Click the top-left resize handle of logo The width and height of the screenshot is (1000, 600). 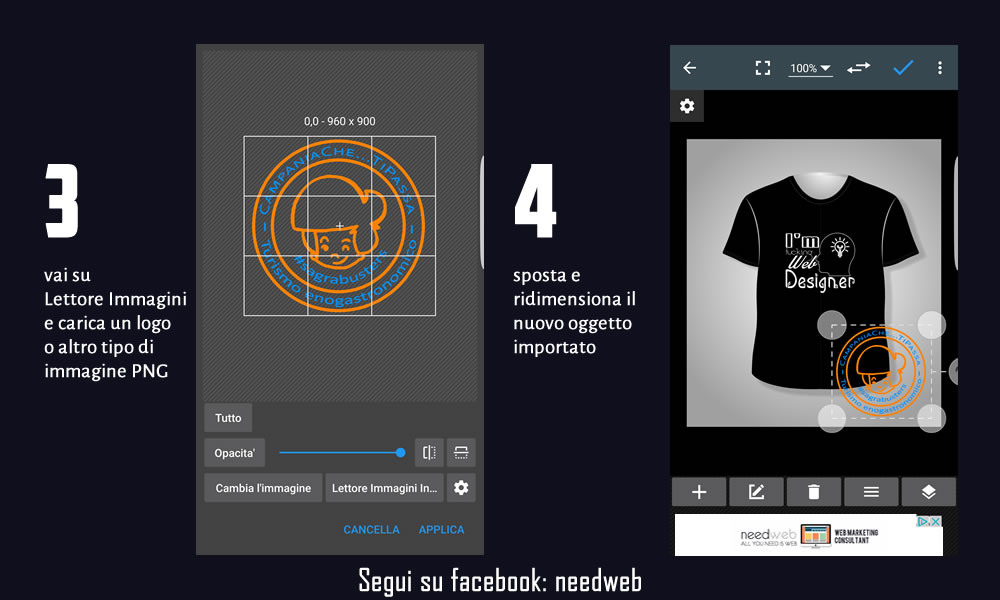[x=832, y=325]
